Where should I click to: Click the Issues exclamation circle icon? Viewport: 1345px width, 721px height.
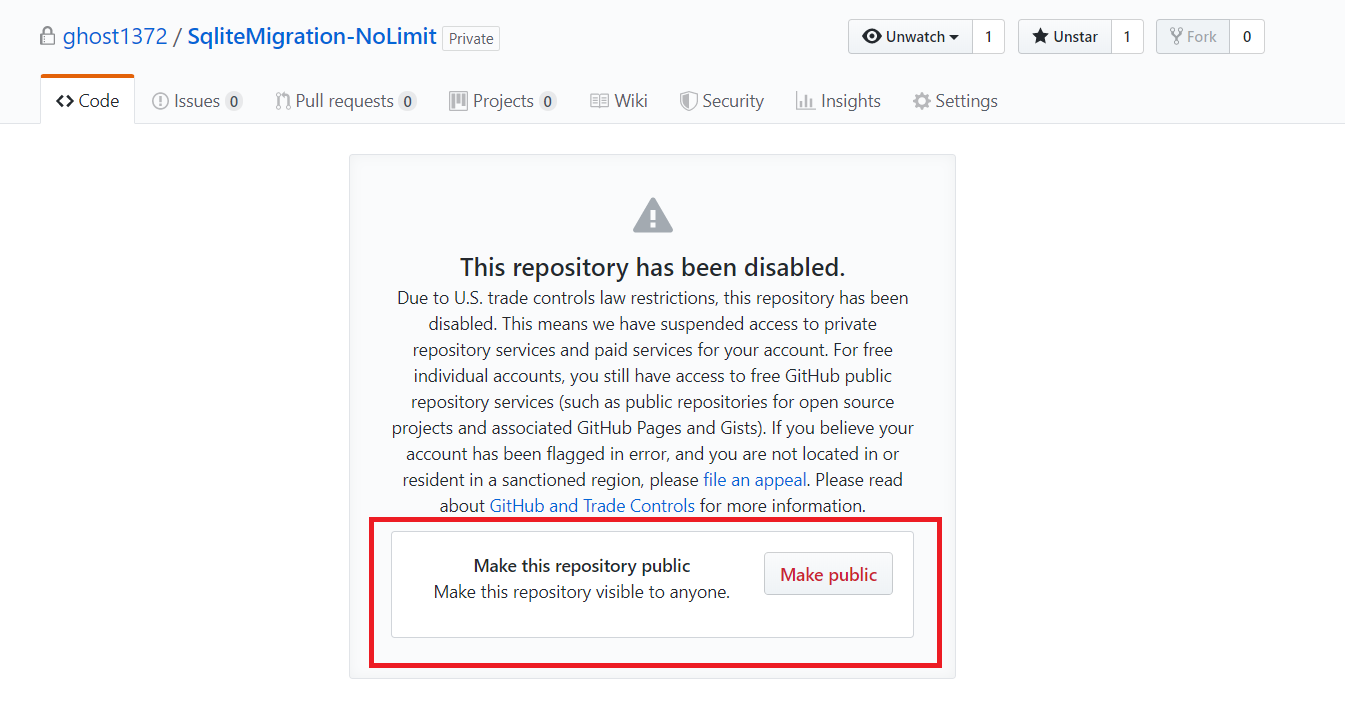(x=160, y=101)
